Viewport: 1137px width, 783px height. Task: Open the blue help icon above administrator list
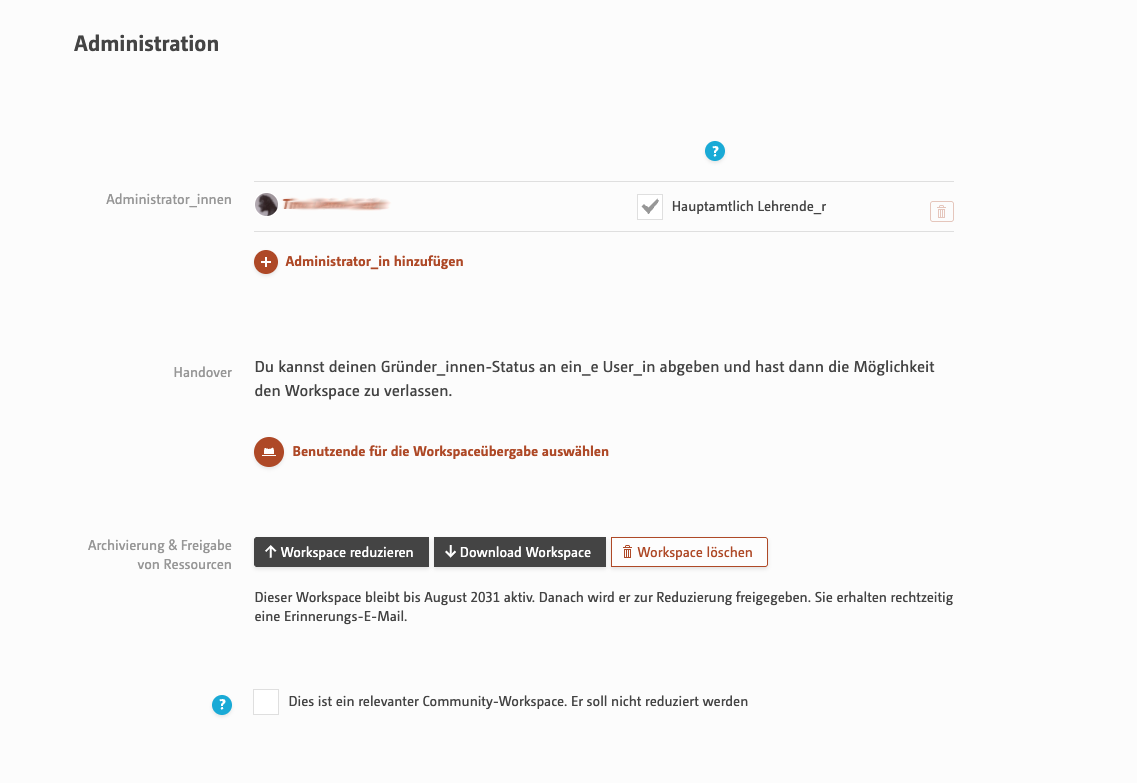coord(714,151)
